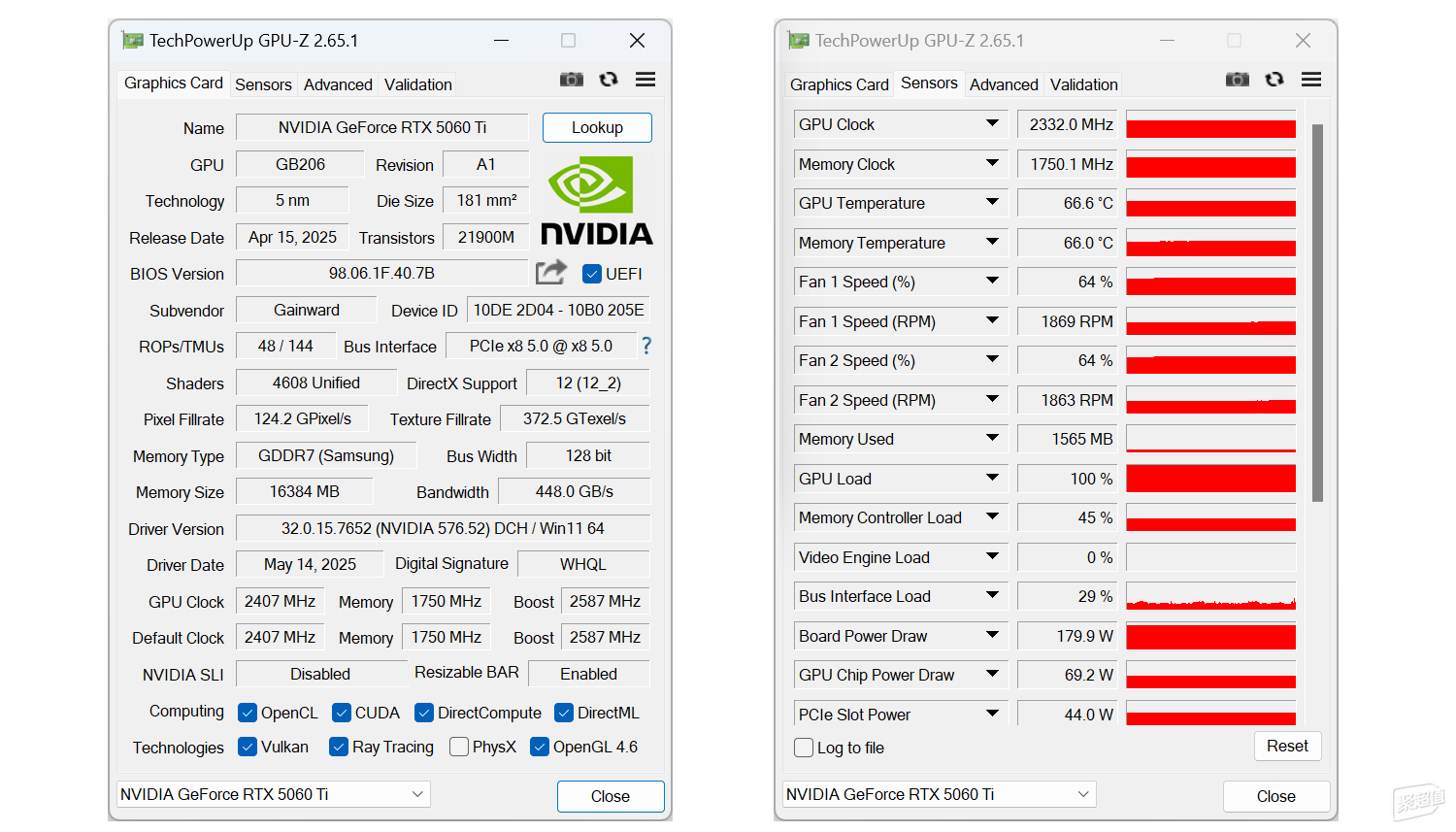Open the Memory Temperature sensor dropdown

pyautogui.click(x=992, y=243)
